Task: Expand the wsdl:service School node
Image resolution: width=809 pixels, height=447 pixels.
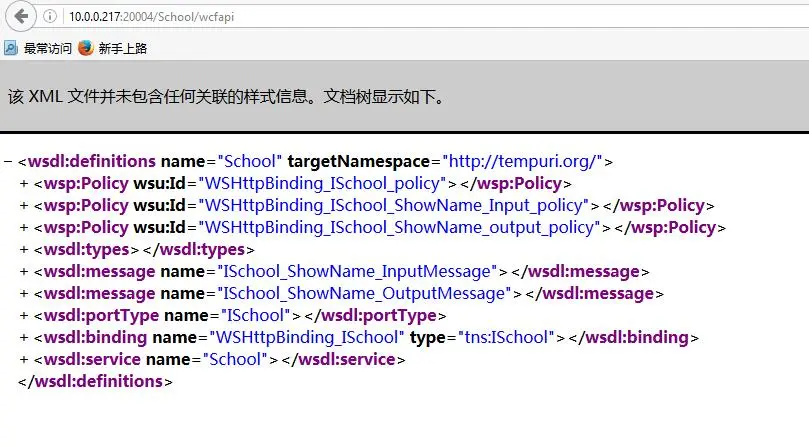Action: [x=24, y=359]
